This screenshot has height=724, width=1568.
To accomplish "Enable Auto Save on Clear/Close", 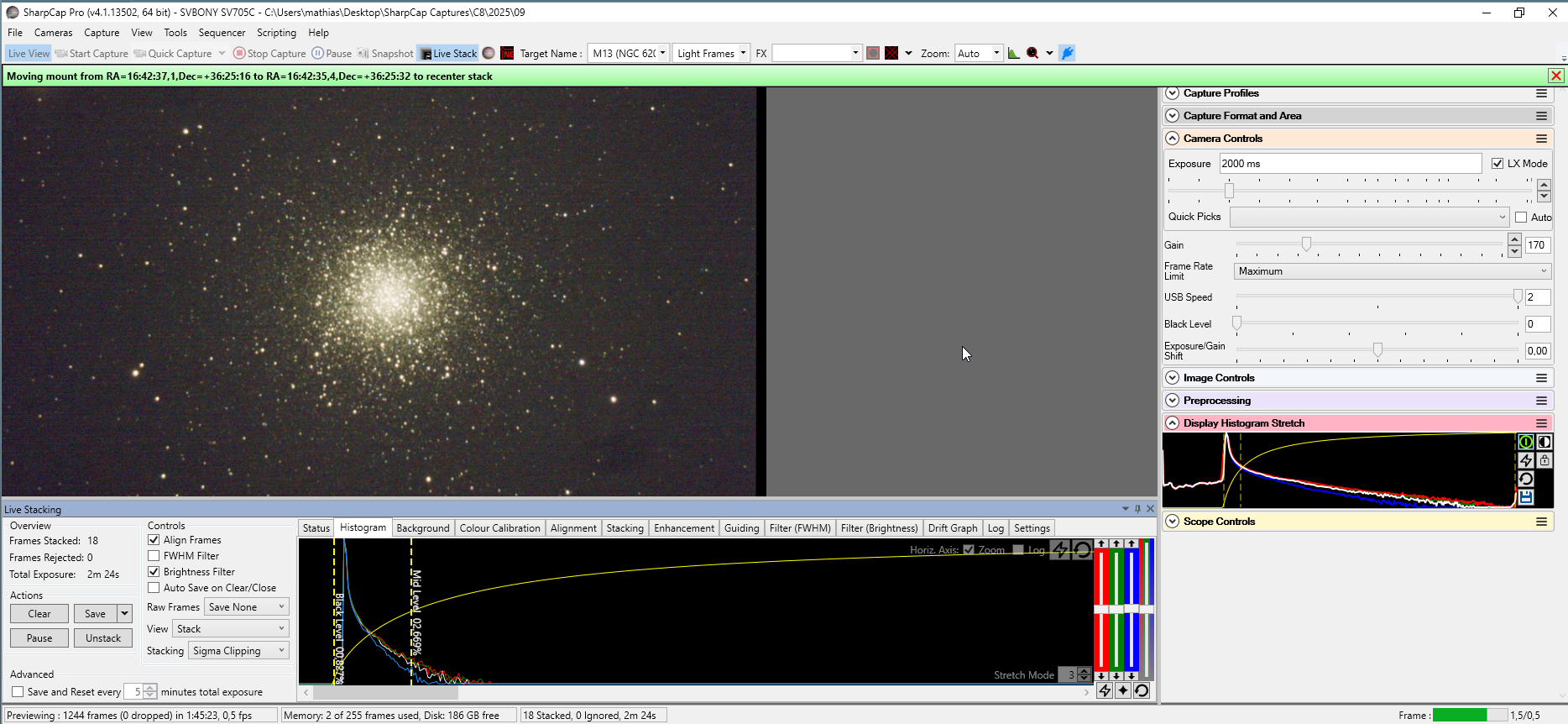I will click(x=154, y=588).
